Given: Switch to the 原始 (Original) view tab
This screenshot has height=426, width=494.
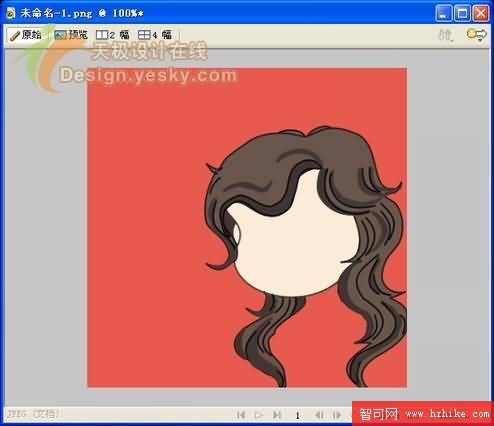Looking at the screenshot, I should click(26, 35).
